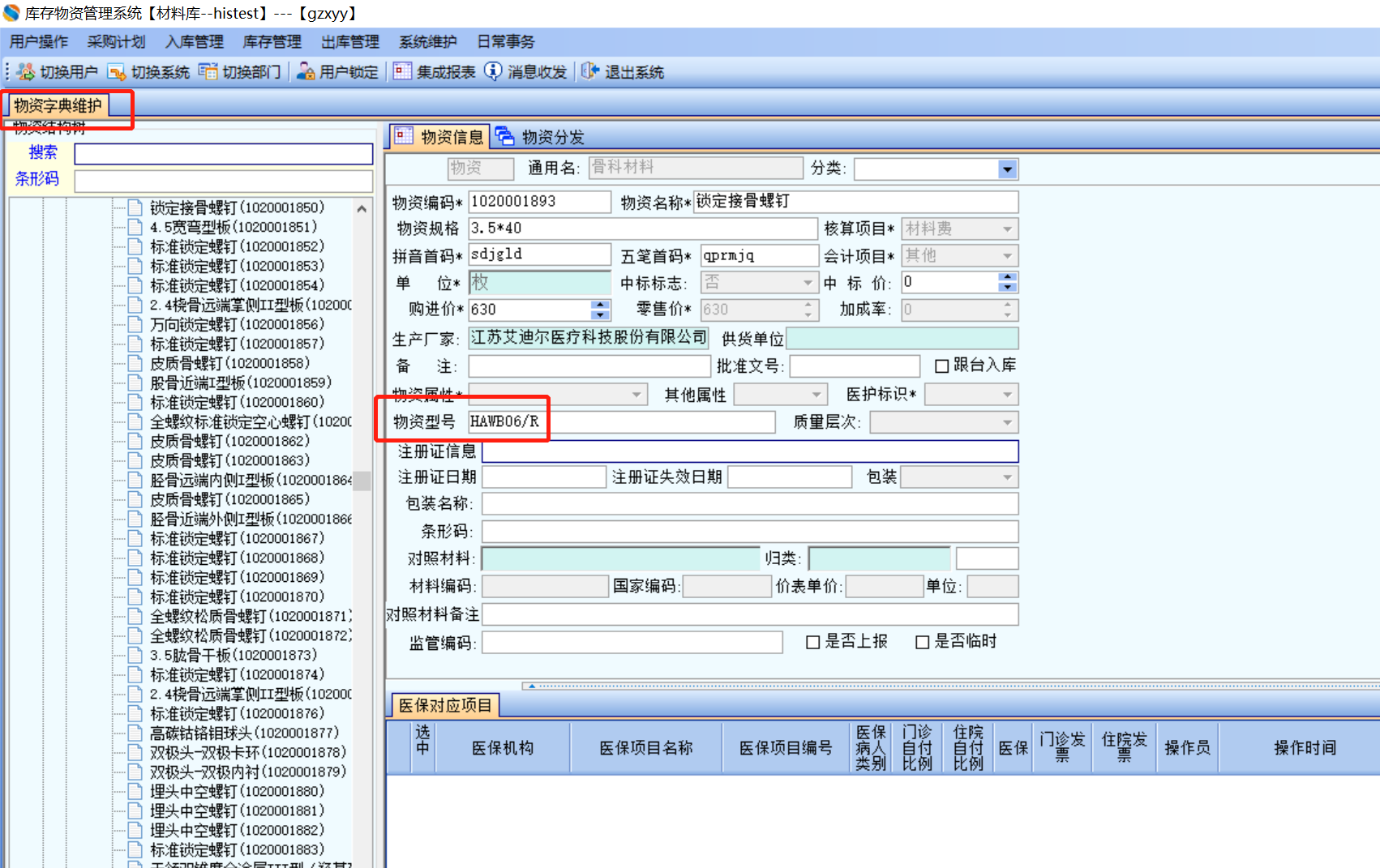Click the 物资编码 input field
Viewport: 1380px width, 868px height.
tap(539, 202)
